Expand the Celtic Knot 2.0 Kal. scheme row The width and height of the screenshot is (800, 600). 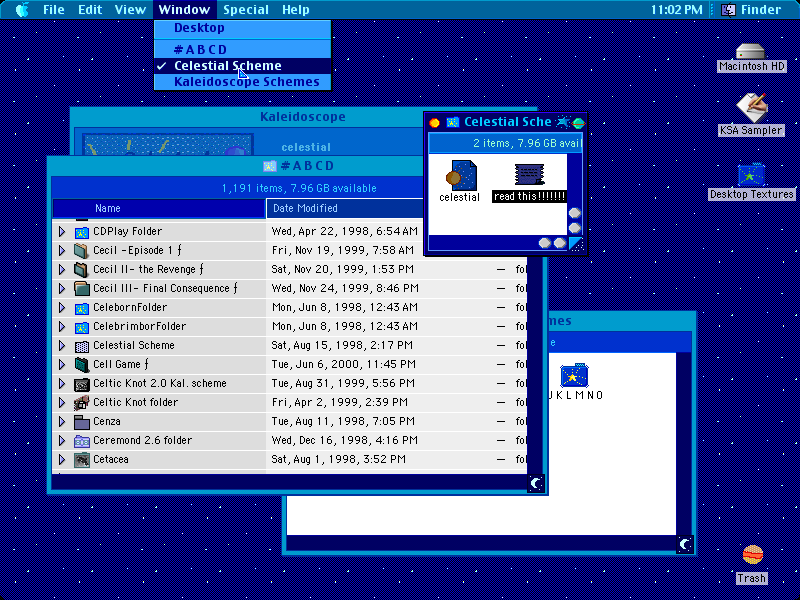(62, 384)
